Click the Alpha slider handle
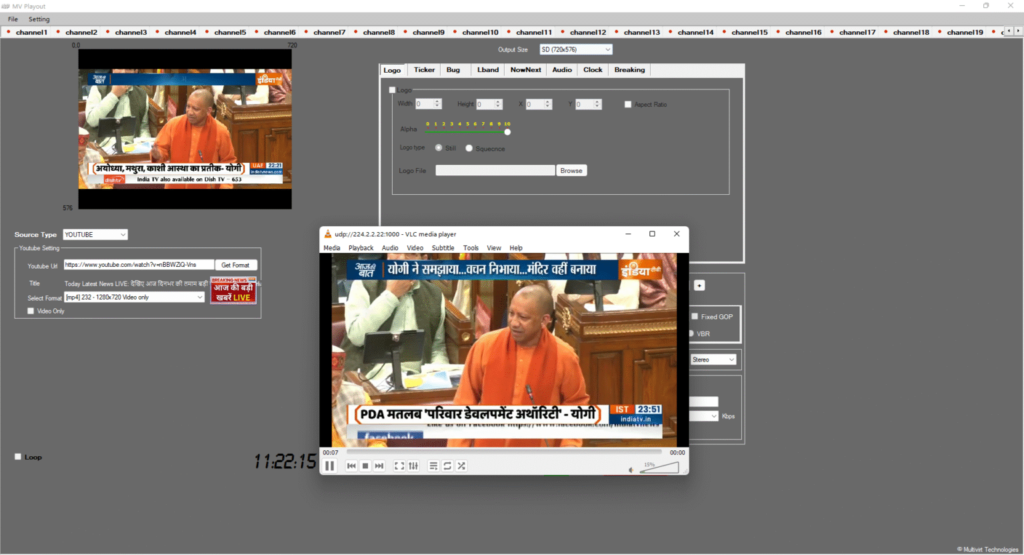This screenshot has width=1024, height=555. (x=507, y=131)
